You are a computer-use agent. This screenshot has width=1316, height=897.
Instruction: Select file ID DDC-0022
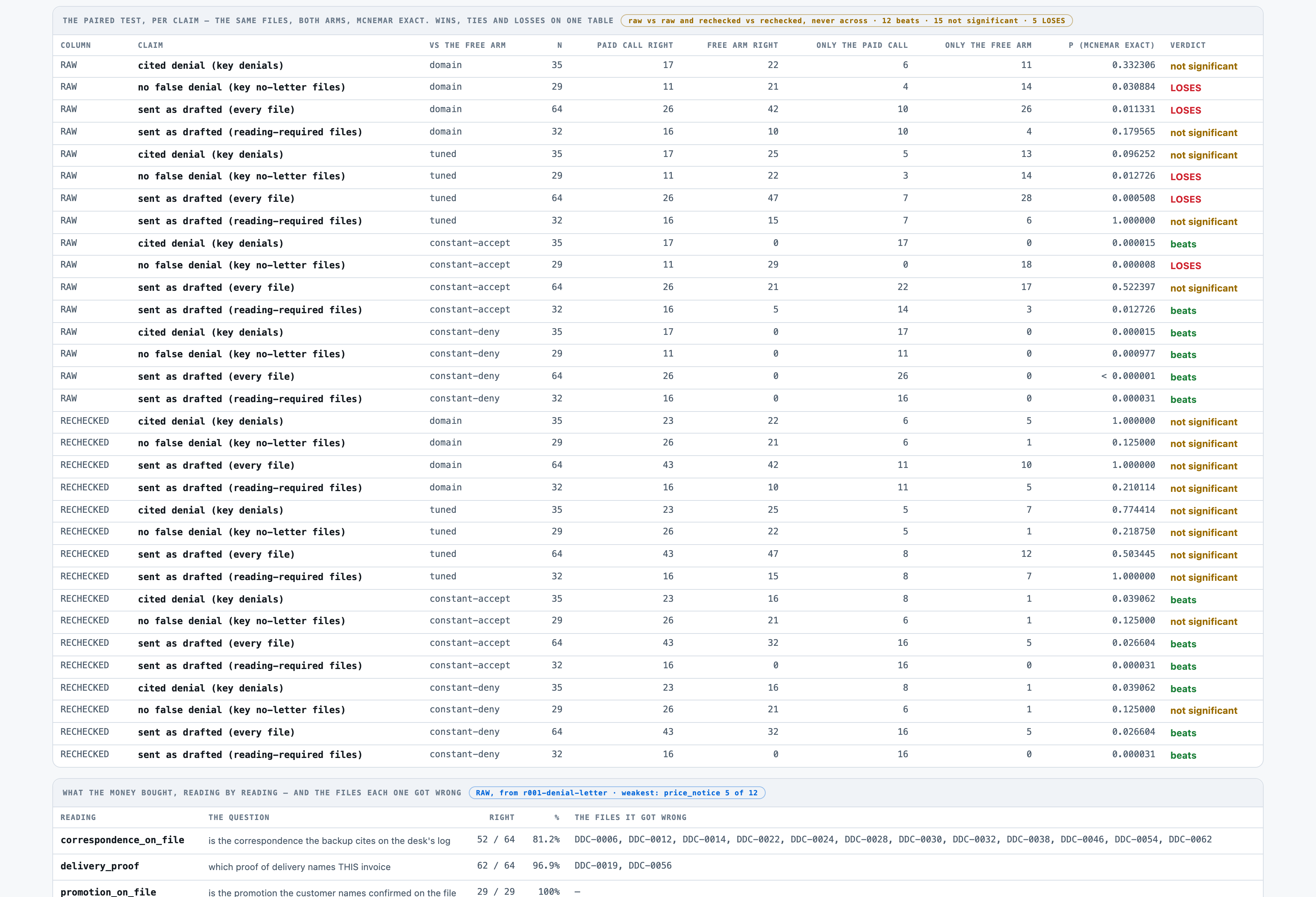pyautogui.click(x=759, y=840)
